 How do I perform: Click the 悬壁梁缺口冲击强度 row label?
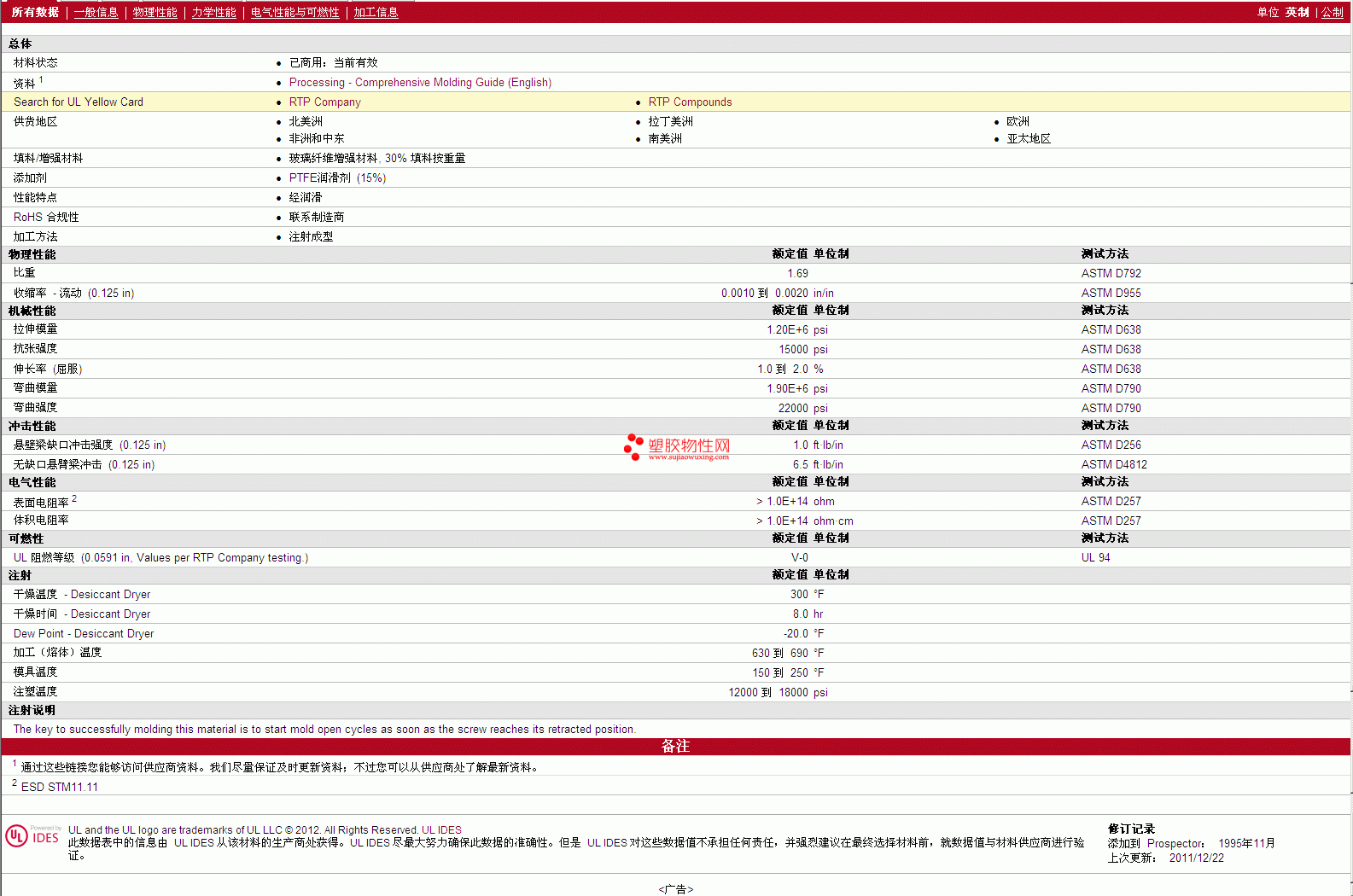pos(90,445)
